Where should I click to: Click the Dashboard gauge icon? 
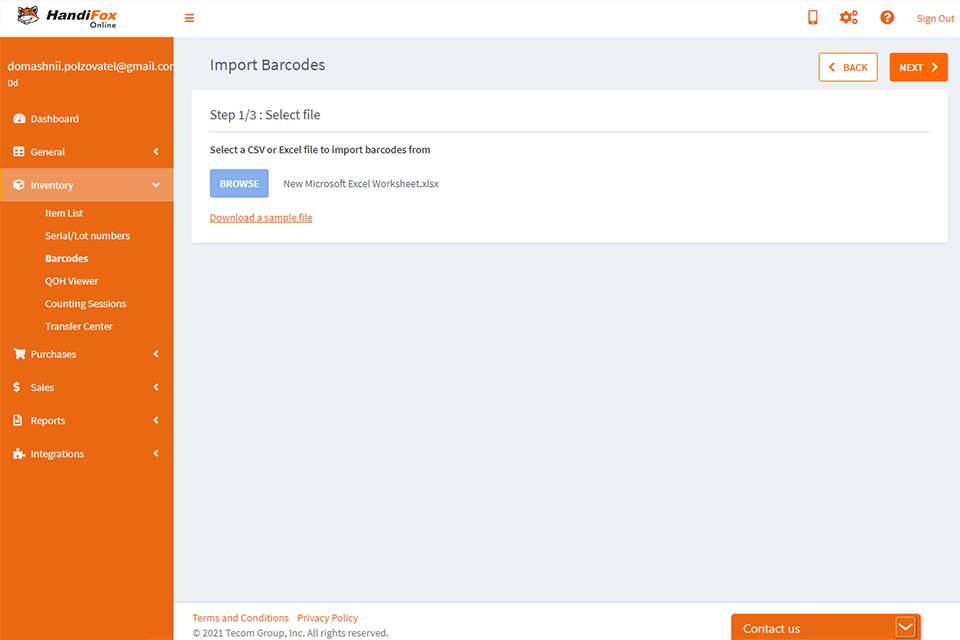pos(19,118)
